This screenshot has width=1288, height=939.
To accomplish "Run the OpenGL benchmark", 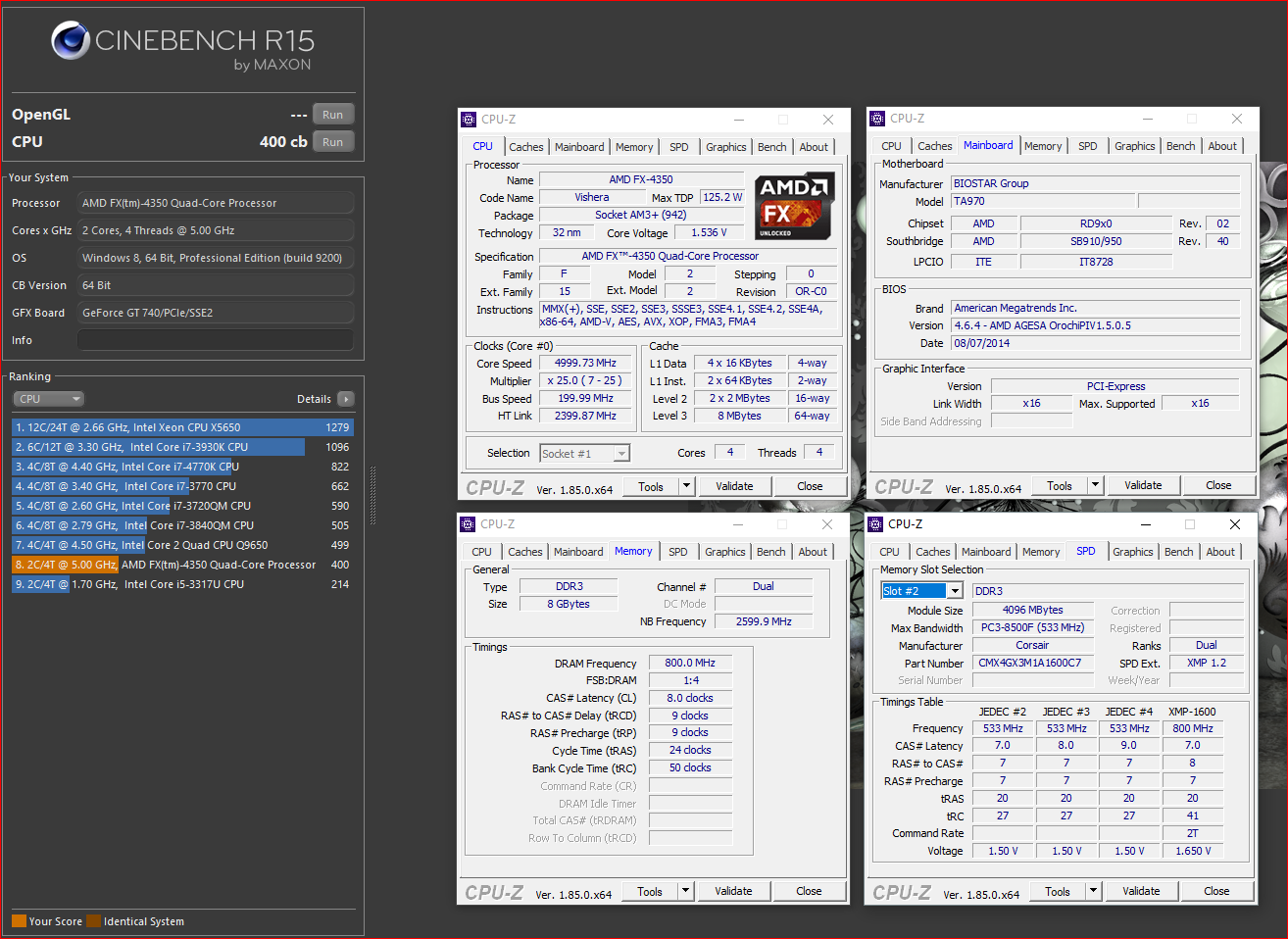I will click(x=333, y=115).
